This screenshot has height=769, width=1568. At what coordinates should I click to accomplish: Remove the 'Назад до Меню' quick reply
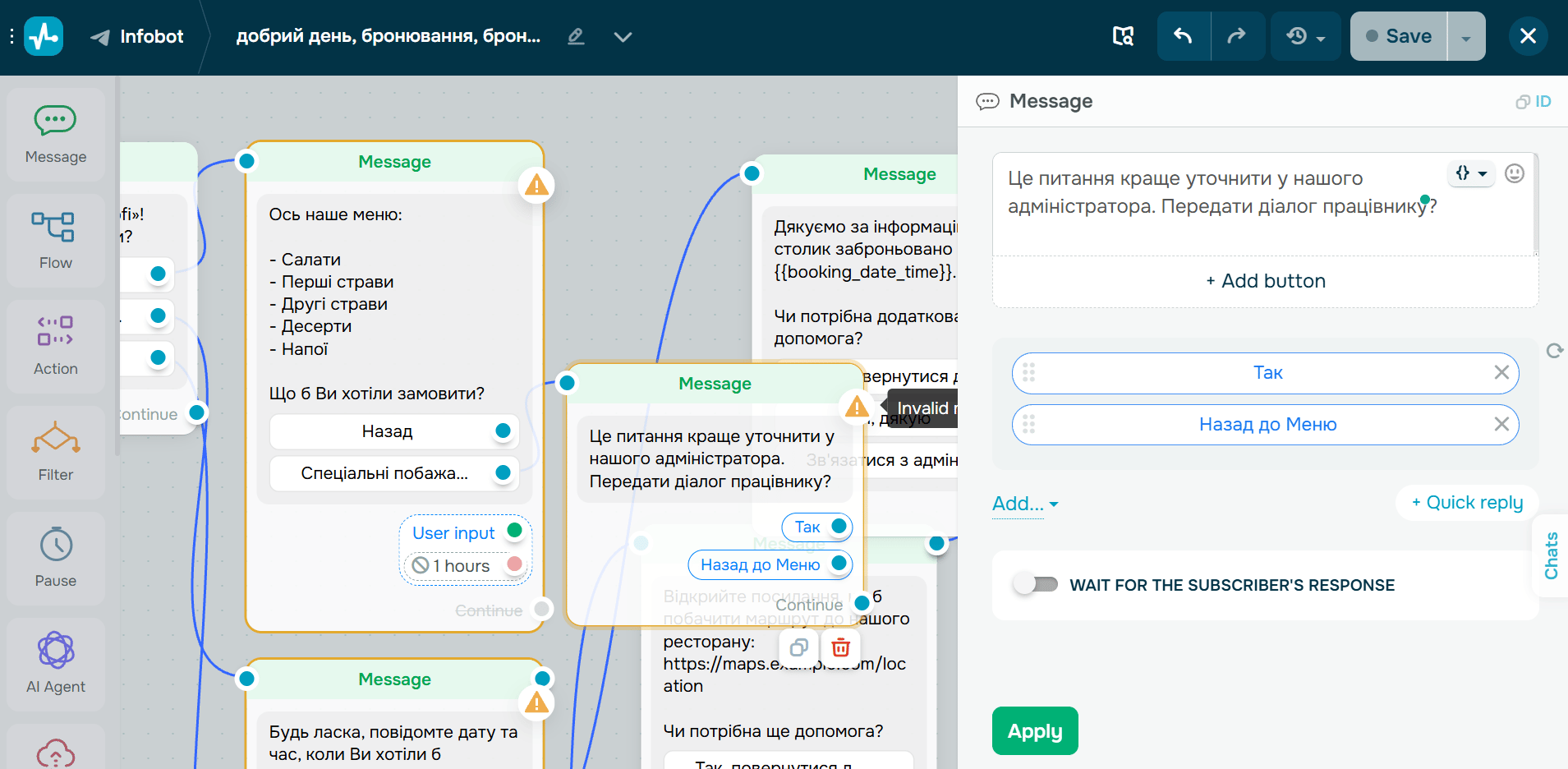[1501, 424]
